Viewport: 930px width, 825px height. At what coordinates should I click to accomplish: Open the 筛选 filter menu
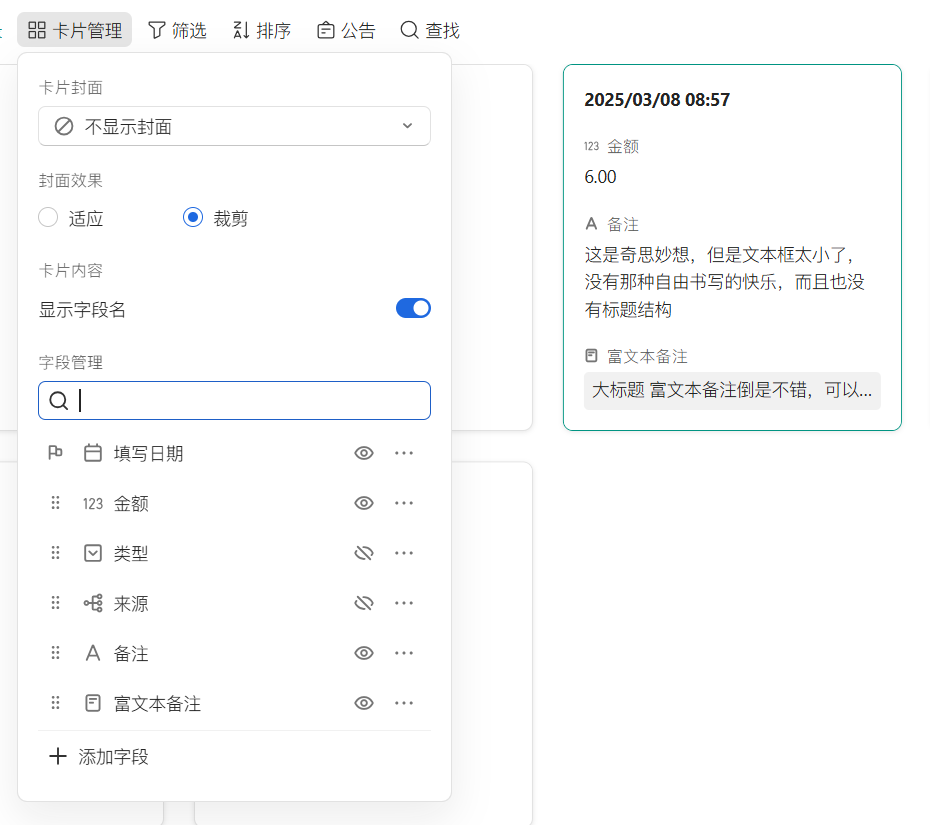(x=177, y=30)
